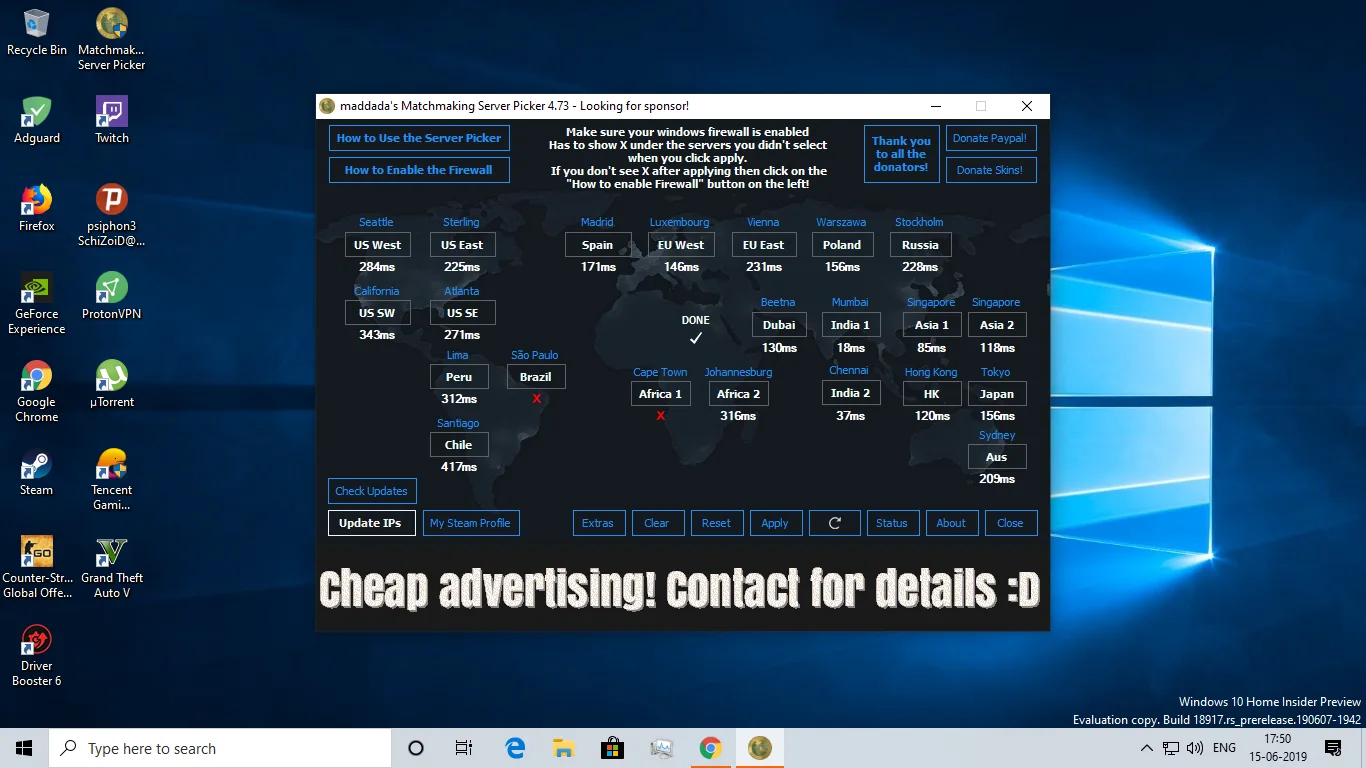The width and height of the screenshot is (1366, 768).
Task: Toggle the Africa 1 server
Action: [660, 393]
